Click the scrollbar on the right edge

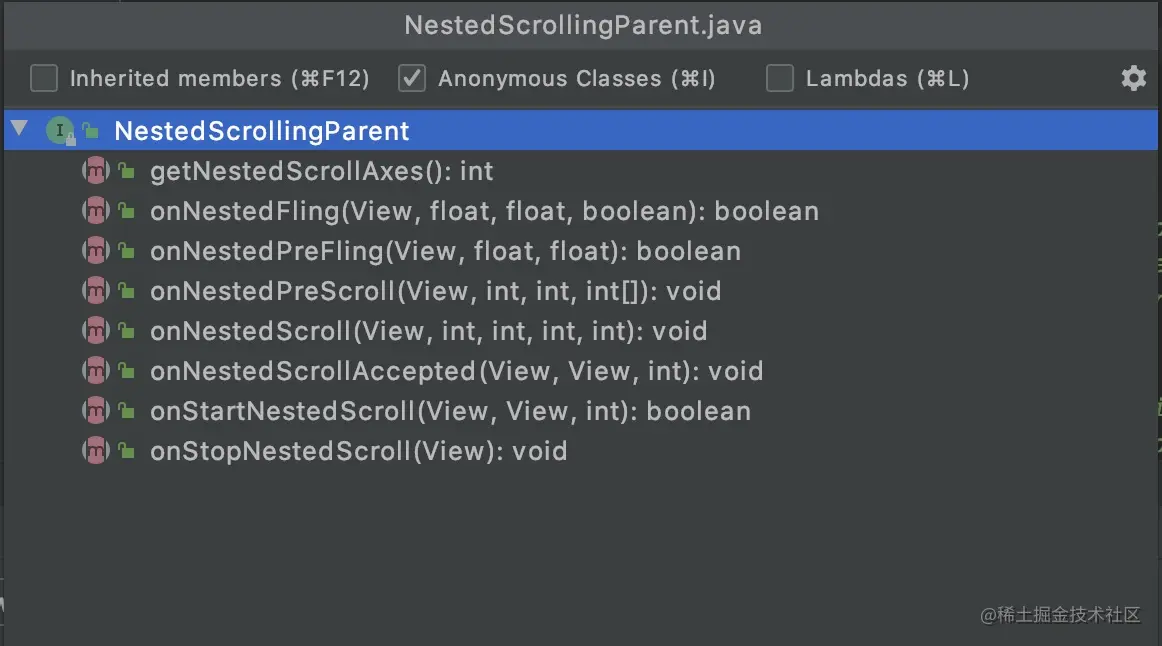click(1157, 300)
